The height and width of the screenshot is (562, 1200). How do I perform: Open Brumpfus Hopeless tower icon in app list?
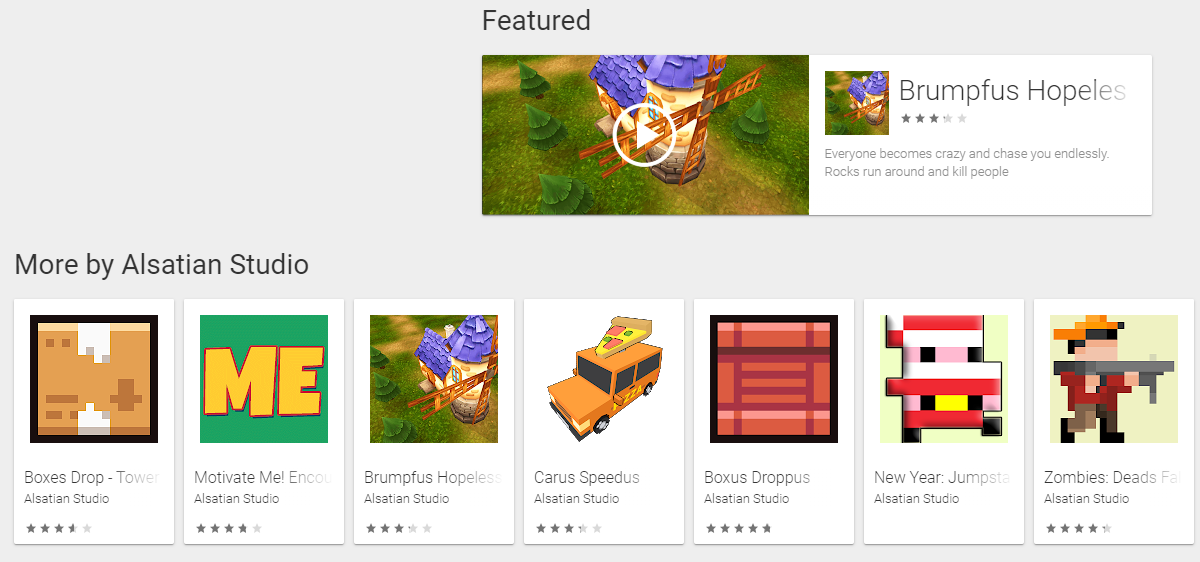434,379
